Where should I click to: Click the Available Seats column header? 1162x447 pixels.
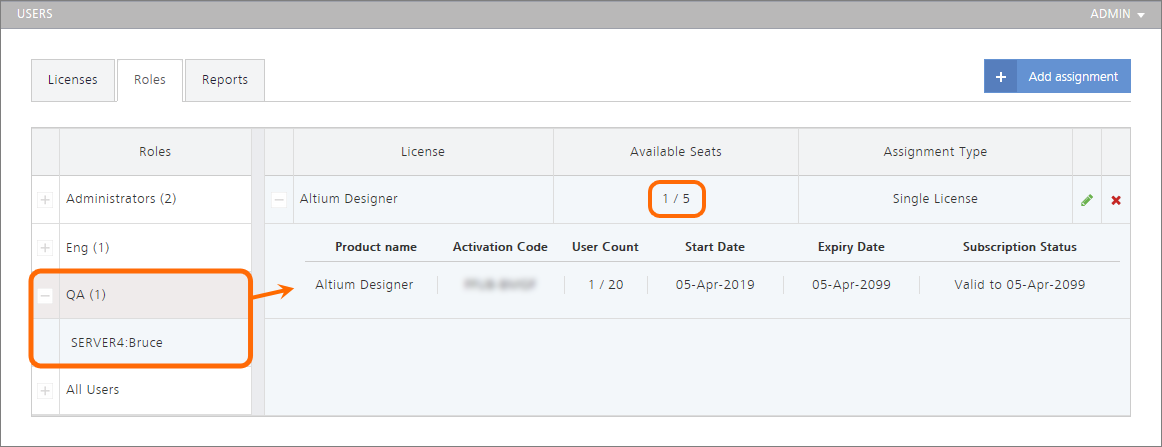pos(675,152)
